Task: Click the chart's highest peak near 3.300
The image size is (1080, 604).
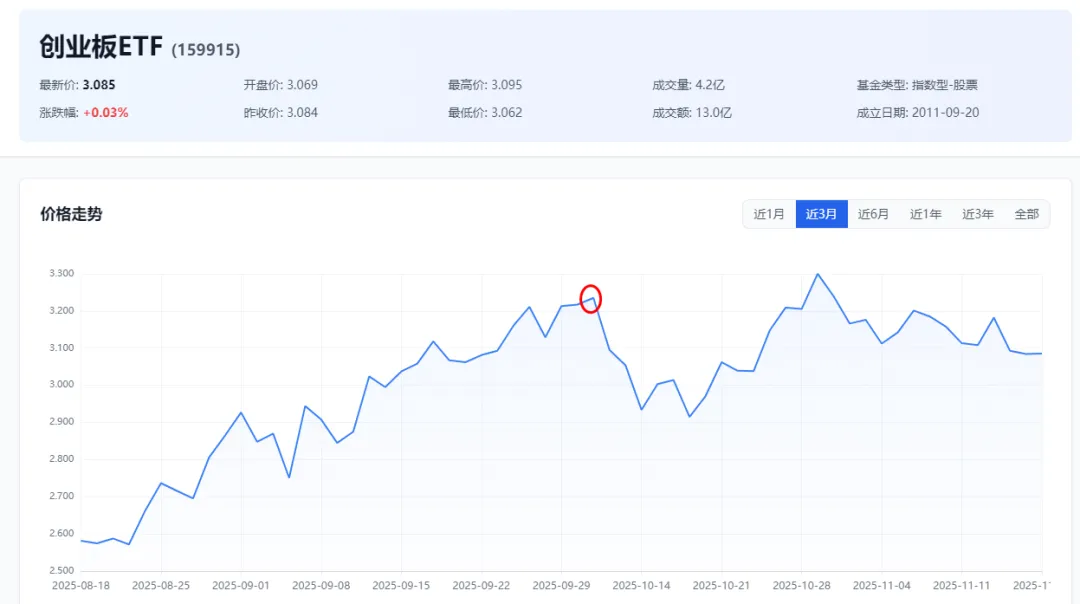Action: point(817,274)
